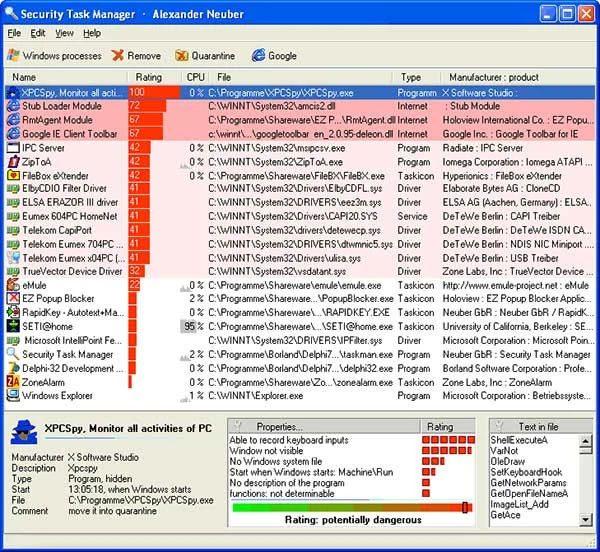
Task: Click the ShellExecuteA text entry
Action: (519, 440)
